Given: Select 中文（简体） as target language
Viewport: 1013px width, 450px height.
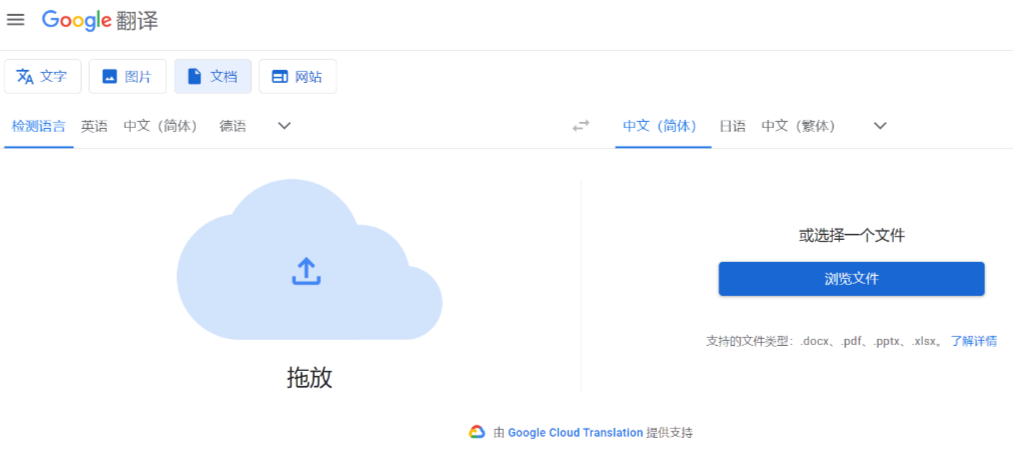Looking at the screenshot, I should click(x=660, y=127).
